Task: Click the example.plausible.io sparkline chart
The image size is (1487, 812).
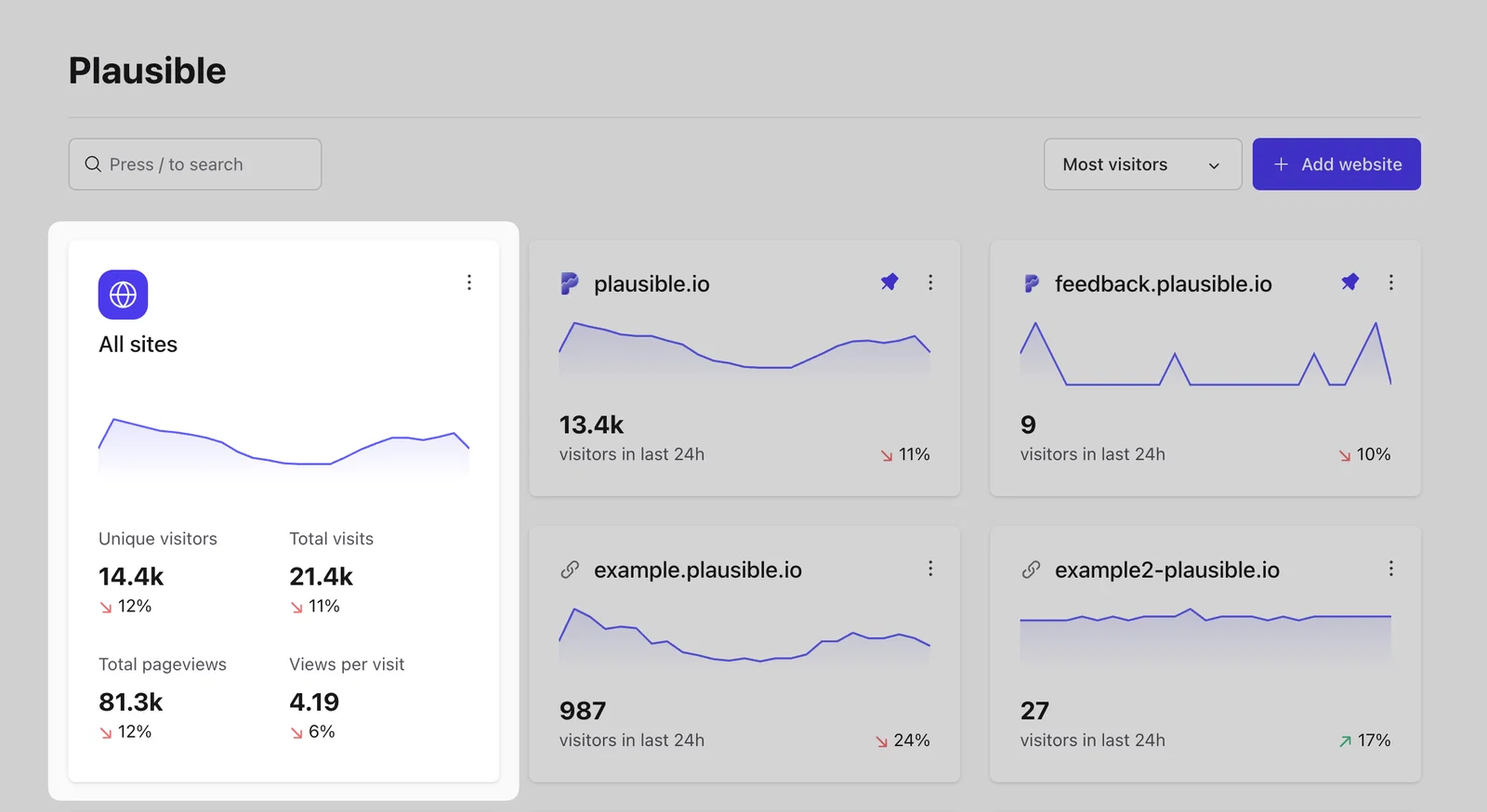Action: 744,635
